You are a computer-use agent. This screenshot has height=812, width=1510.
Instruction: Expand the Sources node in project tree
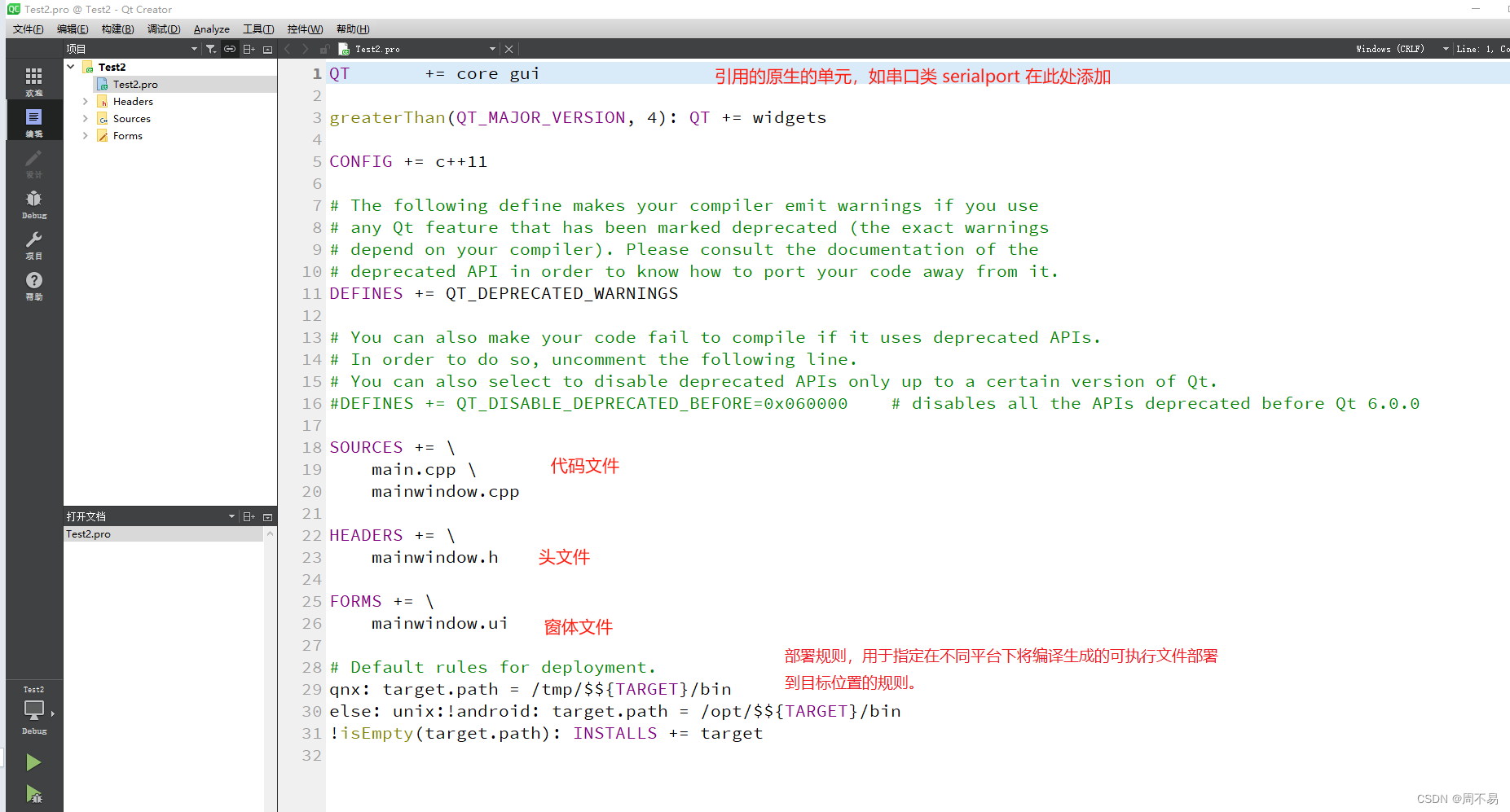click(x=85, y=118)
